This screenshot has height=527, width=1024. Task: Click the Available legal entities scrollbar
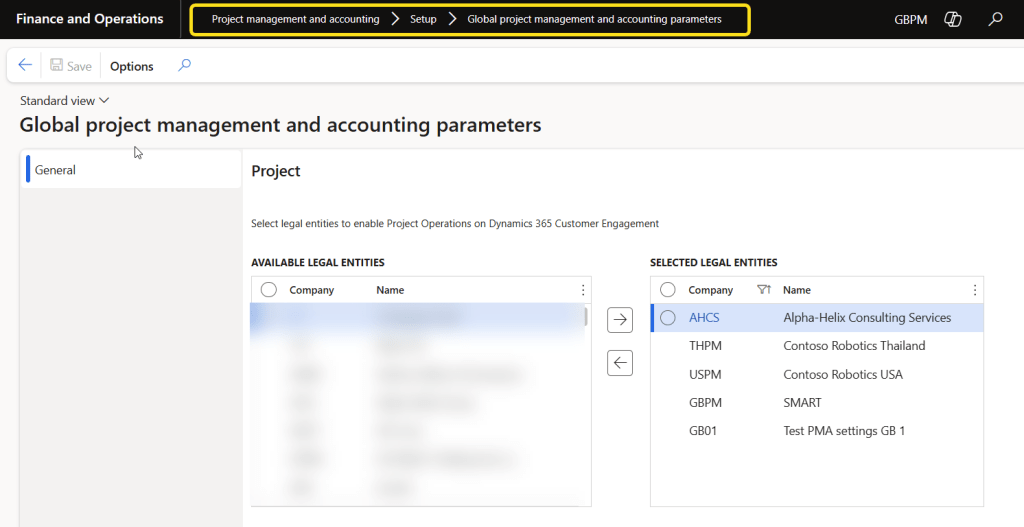[x=586, y=317]
